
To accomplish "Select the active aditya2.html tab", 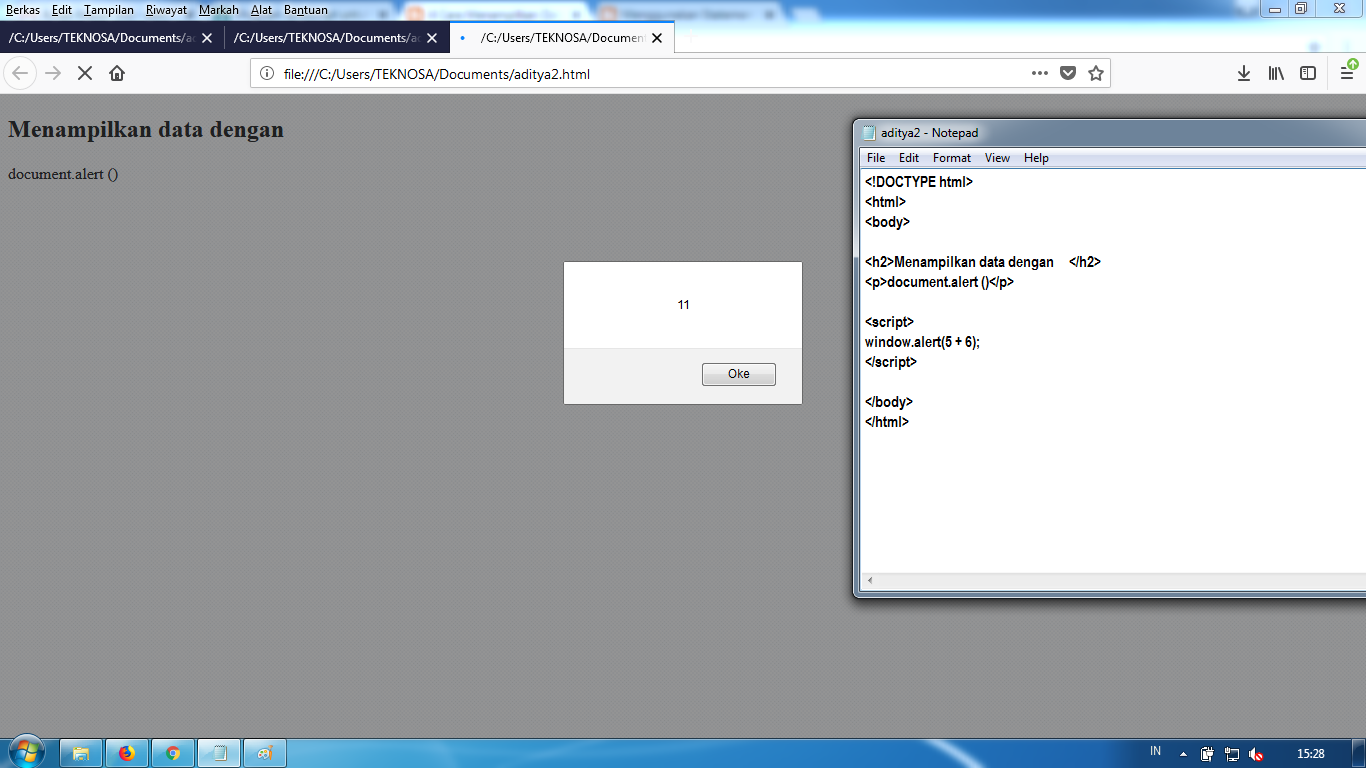I will 563,38.
